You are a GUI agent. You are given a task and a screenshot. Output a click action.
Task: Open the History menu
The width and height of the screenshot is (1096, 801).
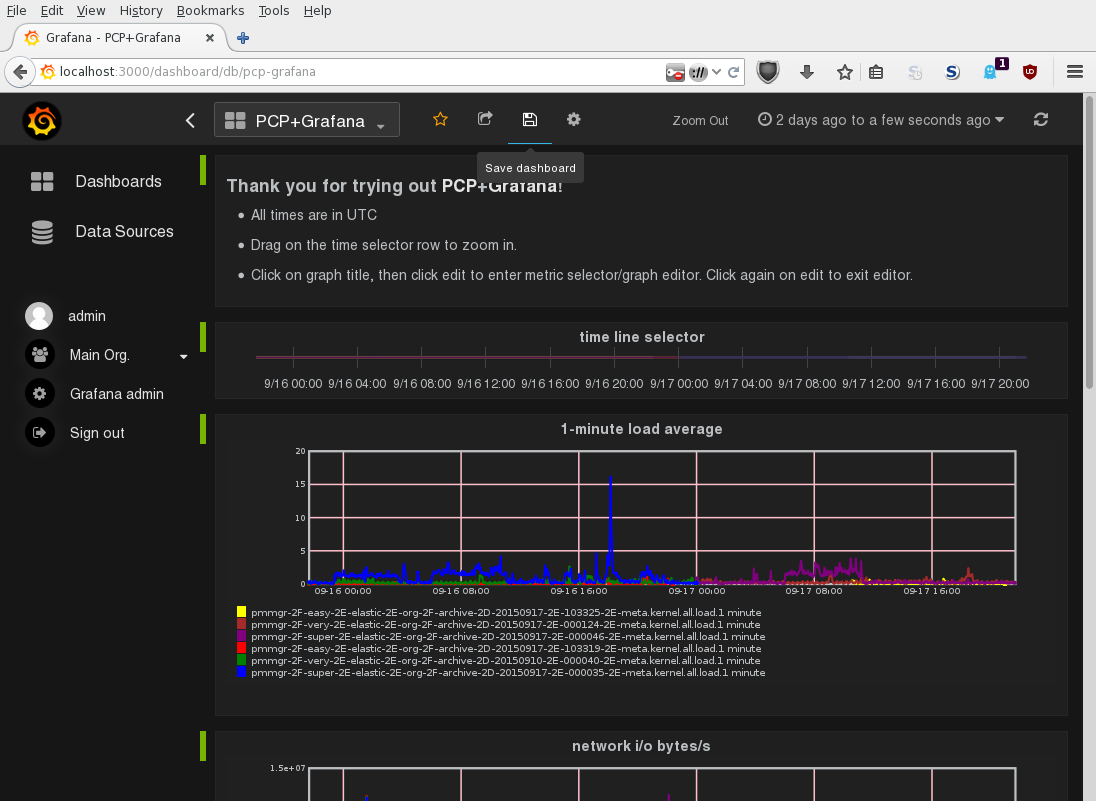coord(140,10)
